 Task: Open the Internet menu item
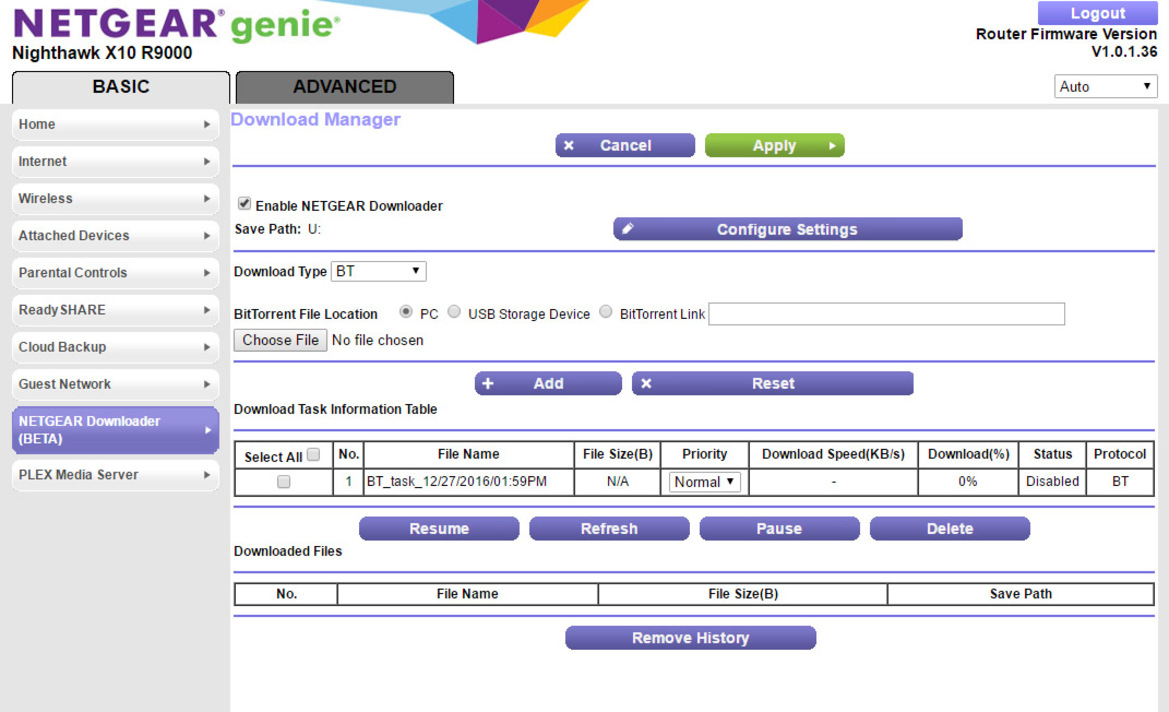pos(116,162)
